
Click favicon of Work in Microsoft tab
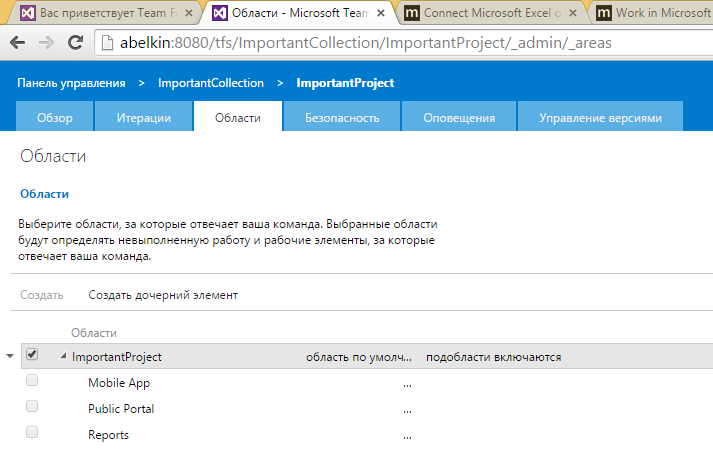click(603, 13)
